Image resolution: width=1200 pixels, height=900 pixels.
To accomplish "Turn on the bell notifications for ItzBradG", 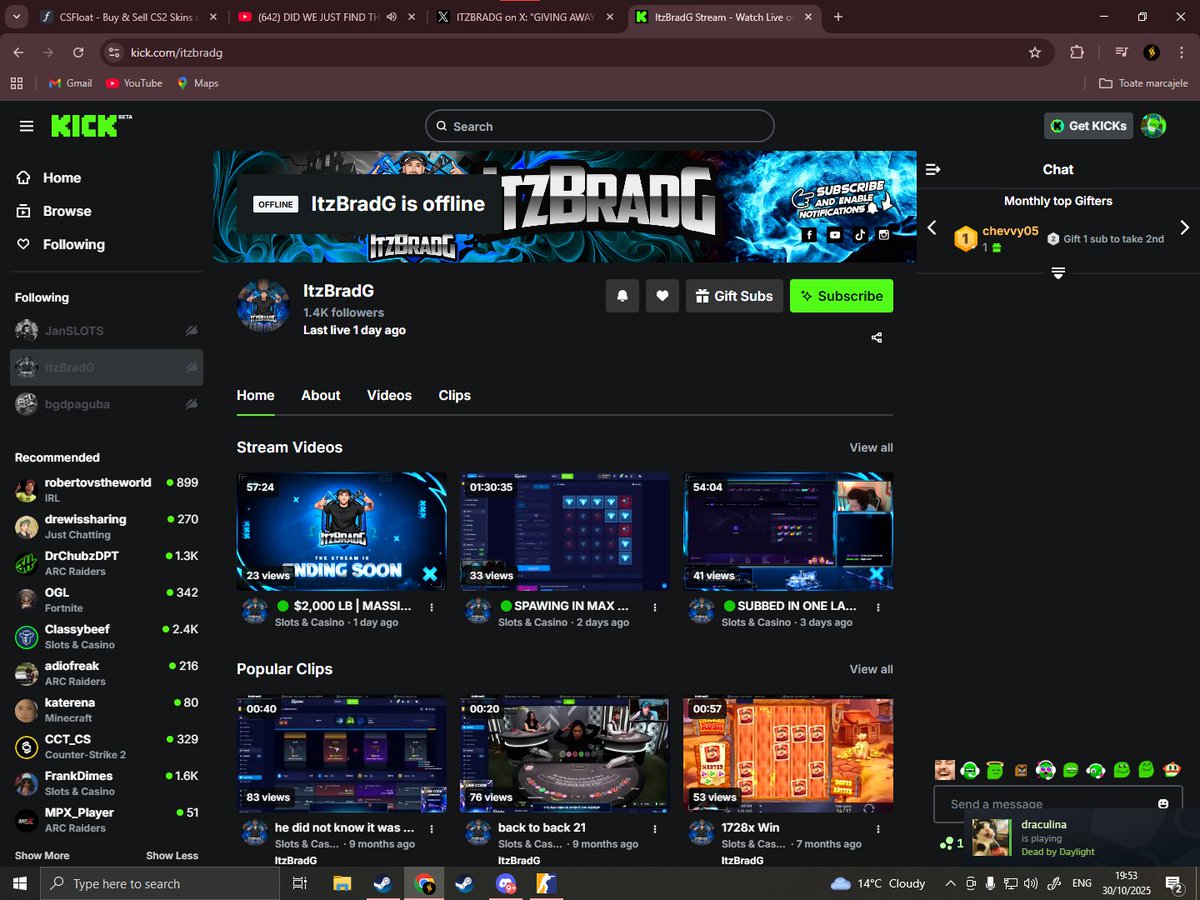I will pos(622,296).
